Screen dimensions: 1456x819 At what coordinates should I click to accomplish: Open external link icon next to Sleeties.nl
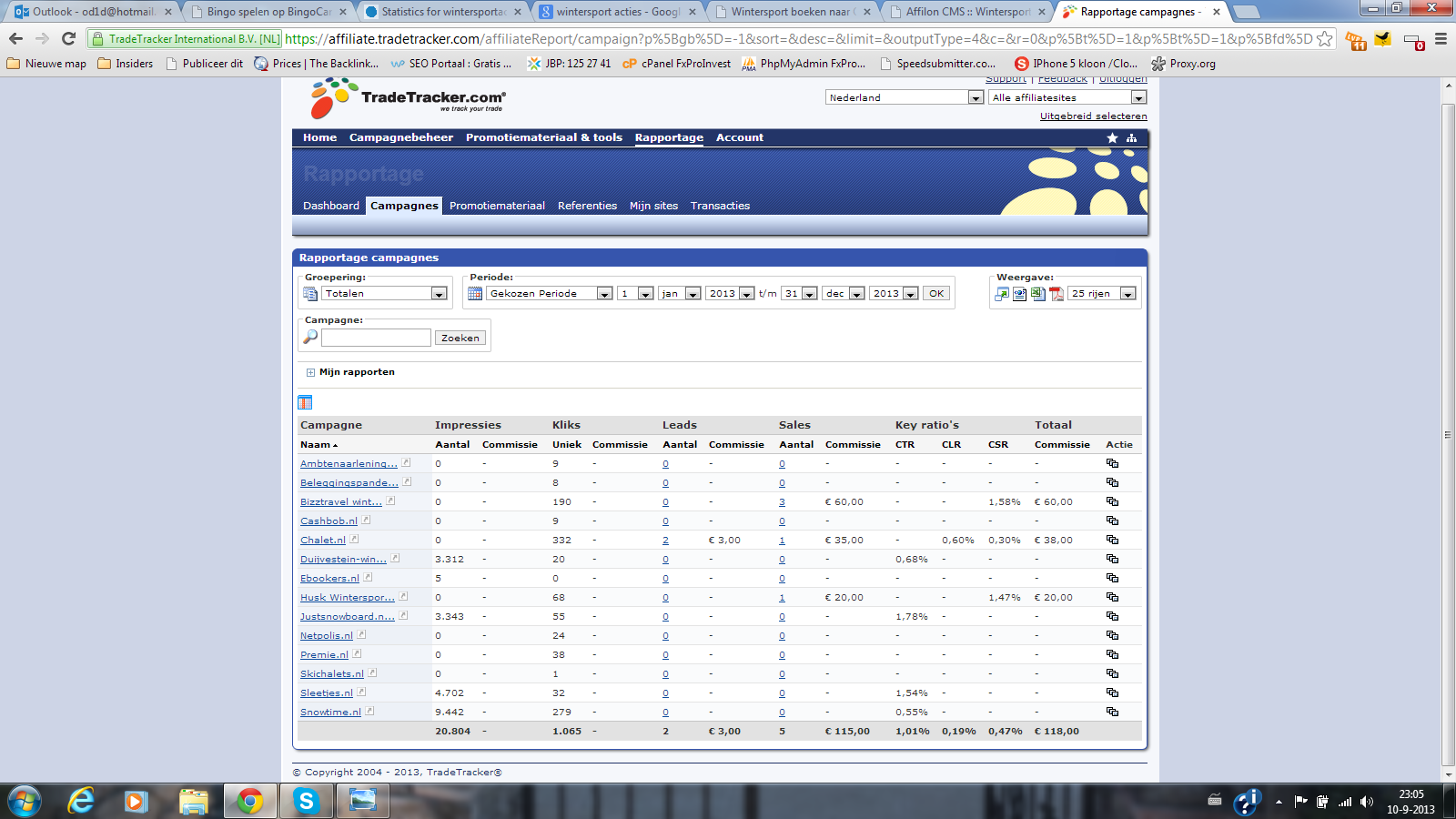click(x=361, y=692)
